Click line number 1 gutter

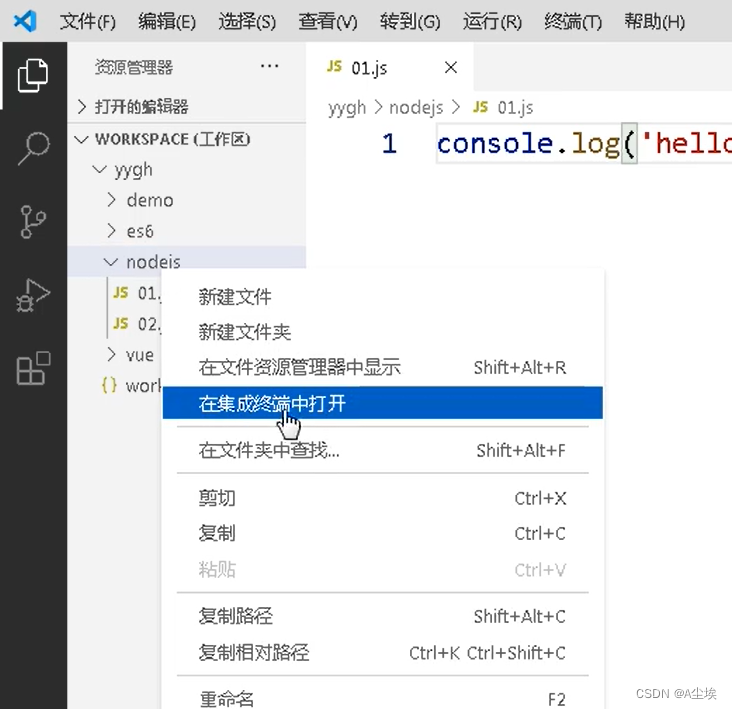click(x=389, y=143)
